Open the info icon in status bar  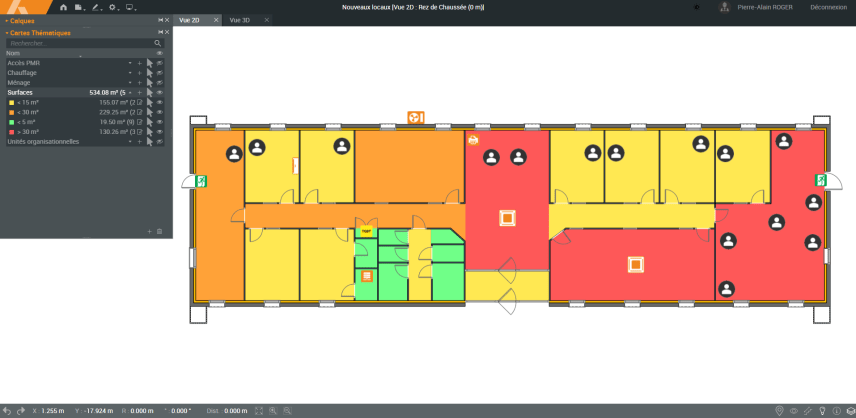(836, 411)
